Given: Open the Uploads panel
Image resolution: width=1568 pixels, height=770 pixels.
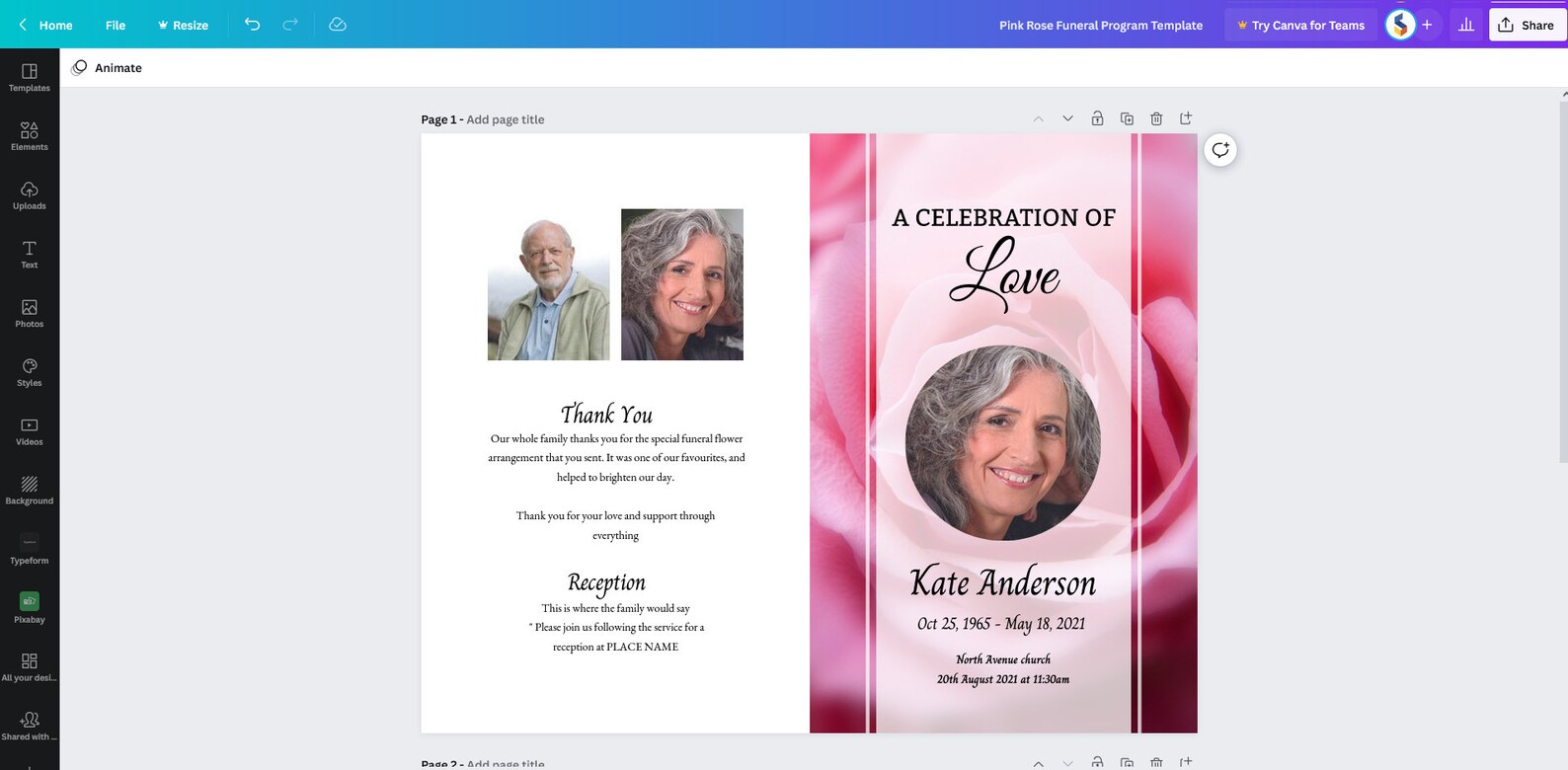Looking at the screenshot, I should (30, 196).
